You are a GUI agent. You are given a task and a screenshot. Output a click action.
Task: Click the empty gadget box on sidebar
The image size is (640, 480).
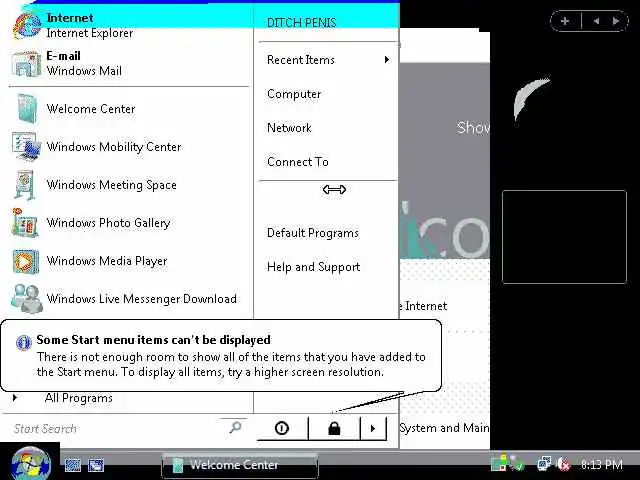[x=564, y=237]
